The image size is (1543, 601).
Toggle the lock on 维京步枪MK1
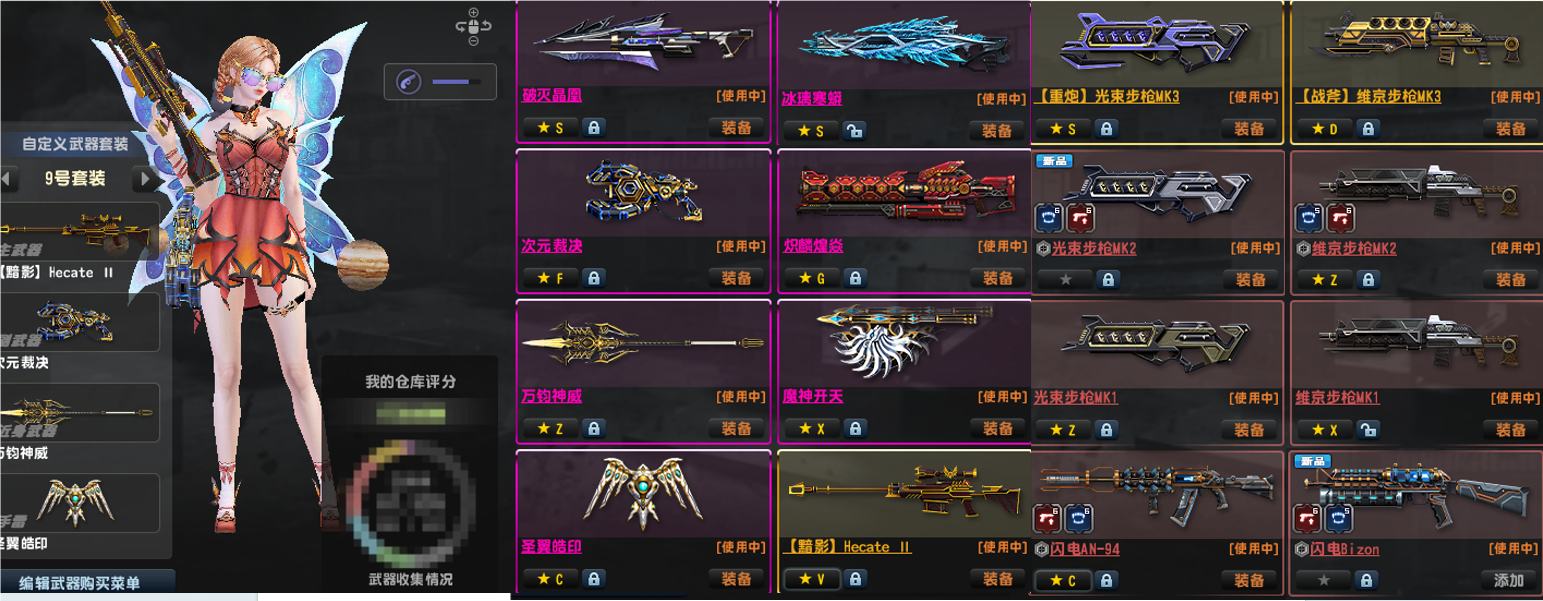(x=1368, y=429)
